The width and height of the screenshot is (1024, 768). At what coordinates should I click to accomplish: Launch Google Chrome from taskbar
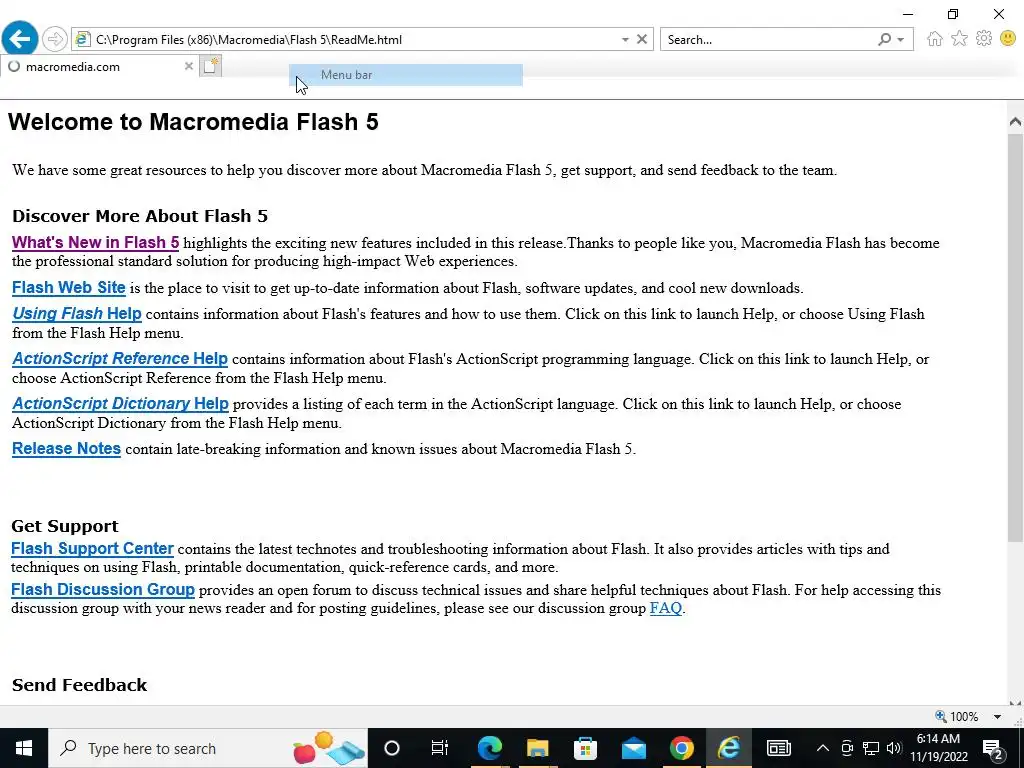681,748
